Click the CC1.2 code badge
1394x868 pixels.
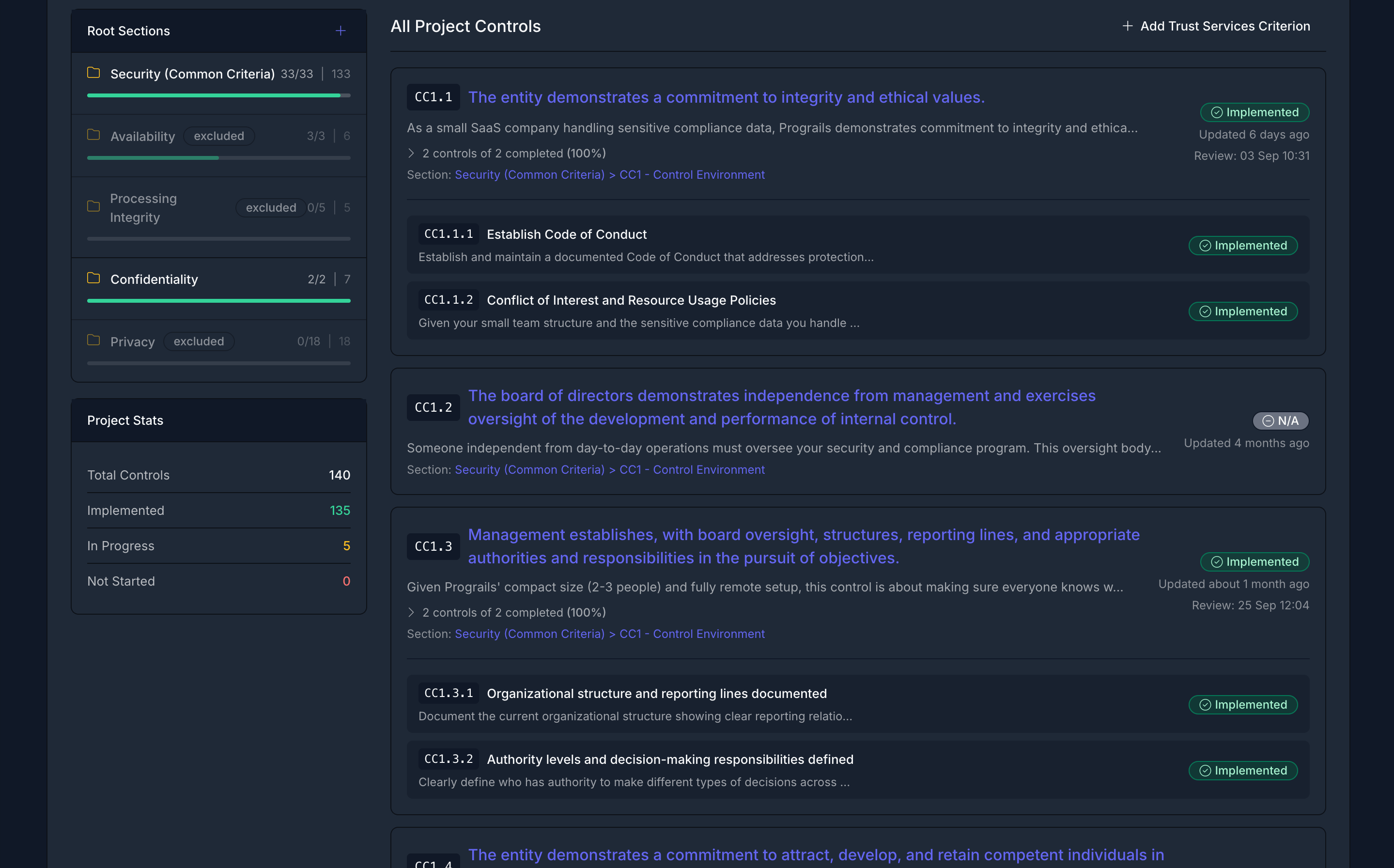click(434, 407)
